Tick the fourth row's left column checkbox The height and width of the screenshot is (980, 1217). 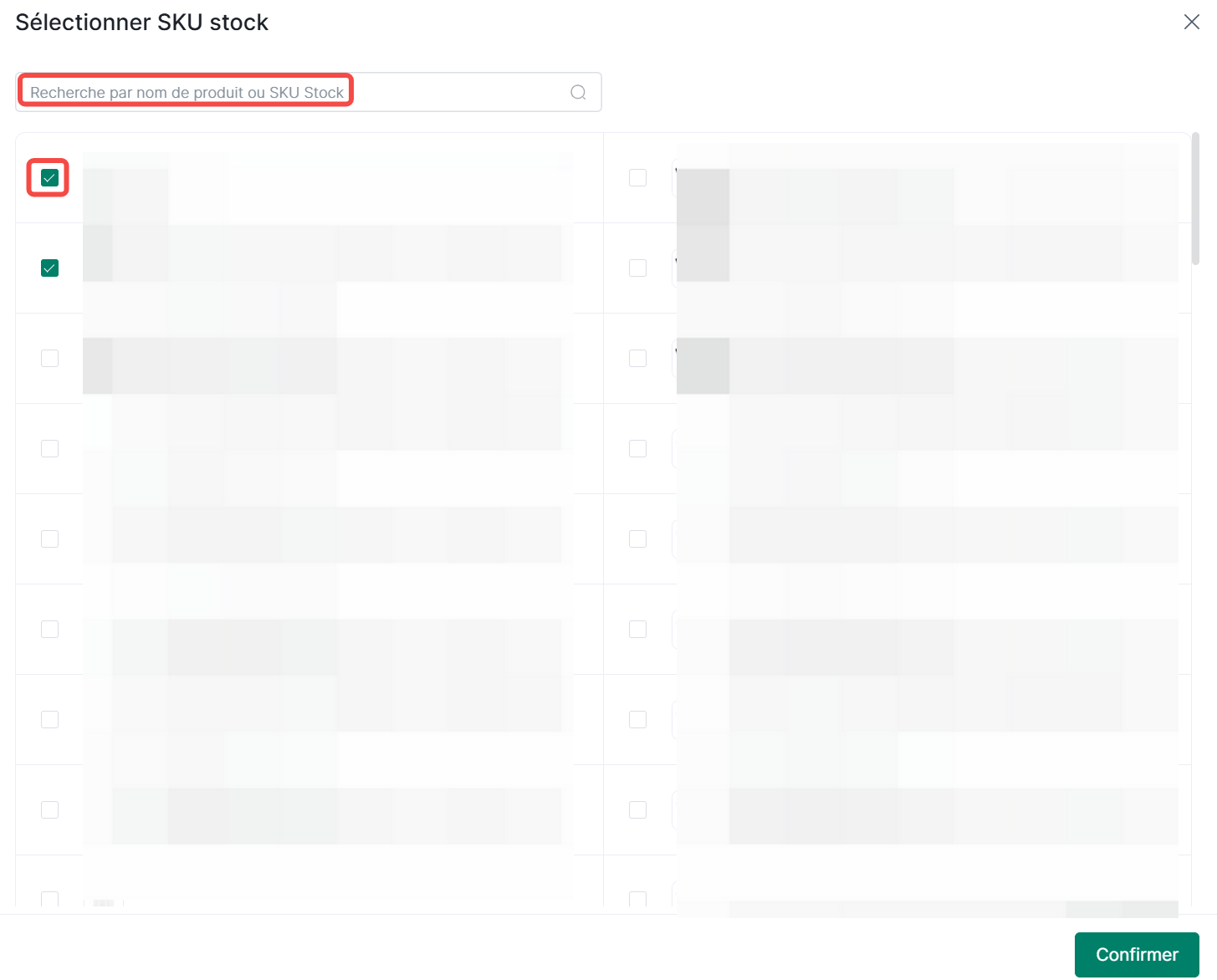pyautogui.click(x=50, y=449)
